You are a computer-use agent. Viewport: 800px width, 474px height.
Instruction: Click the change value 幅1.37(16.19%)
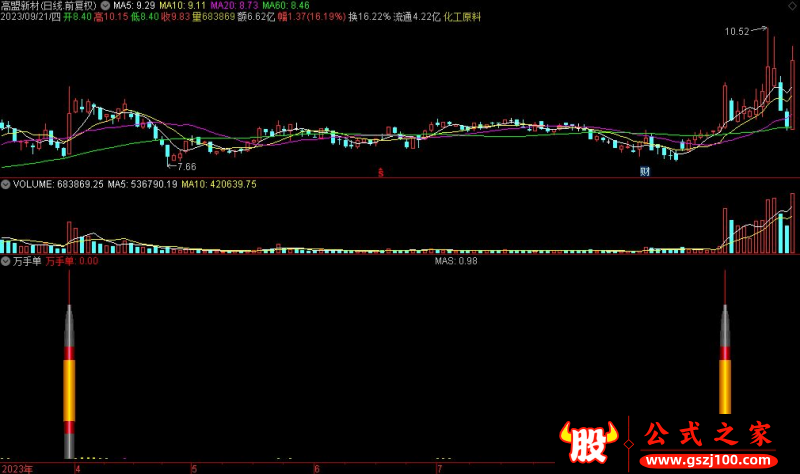coord(312,17)
